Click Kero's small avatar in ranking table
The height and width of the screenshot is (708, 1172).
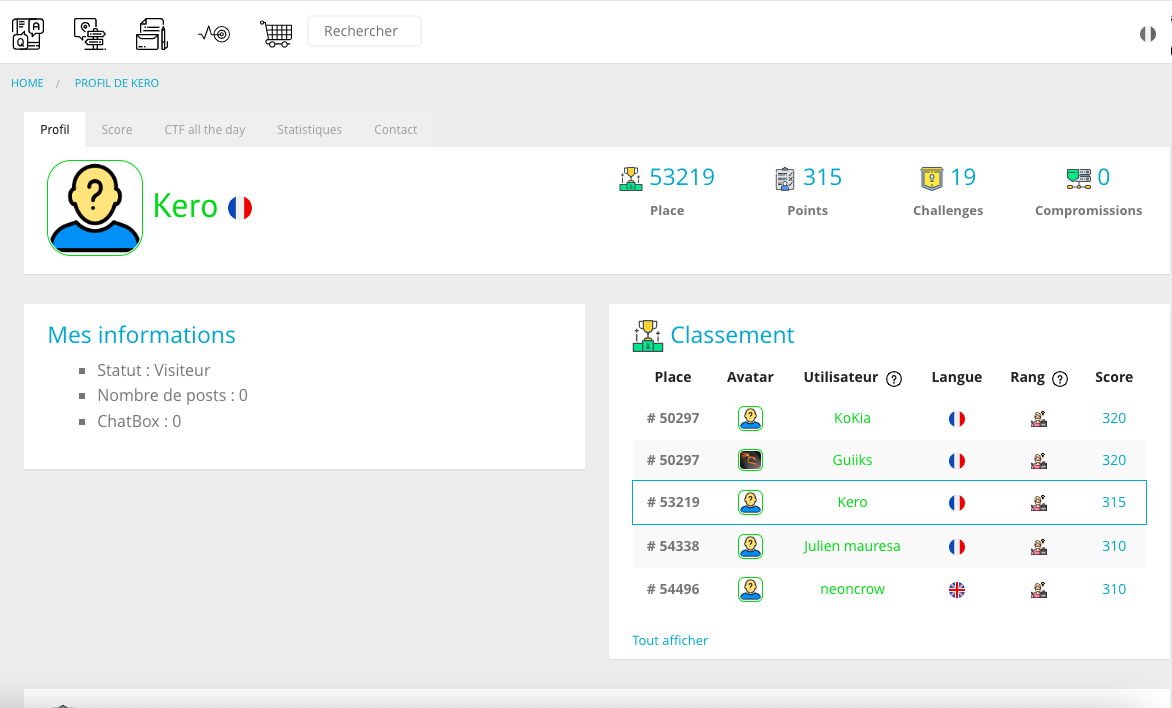click(x=750, y=502)
